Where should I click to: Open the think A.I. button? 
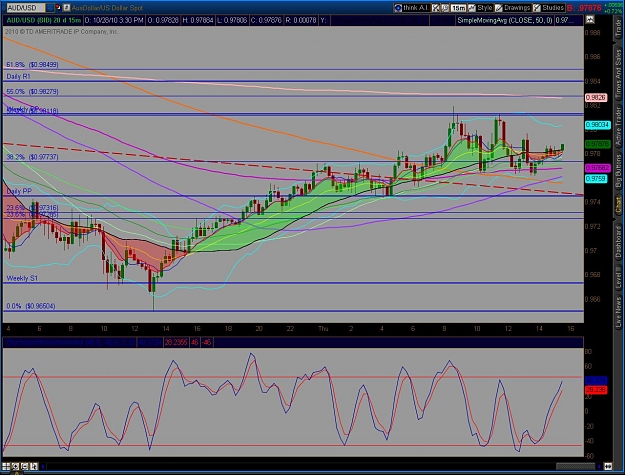(412, 8)
